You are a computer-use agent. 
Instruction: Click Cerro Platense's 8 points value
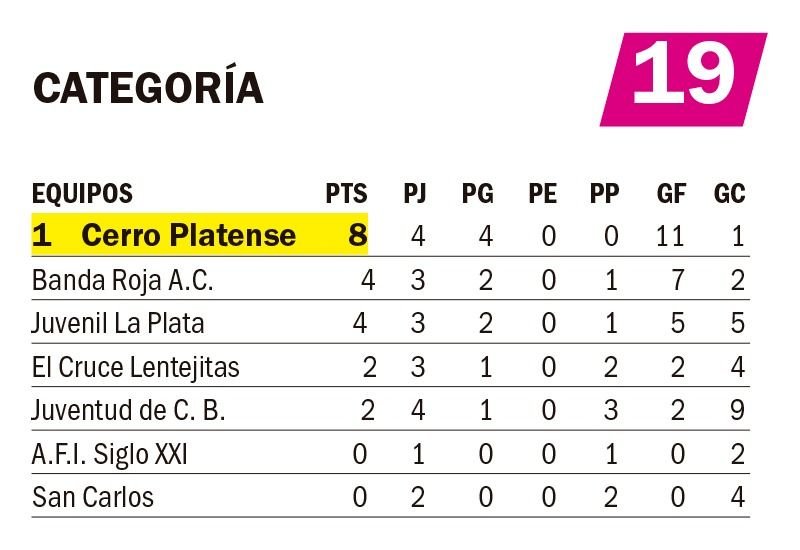(358, 236)
